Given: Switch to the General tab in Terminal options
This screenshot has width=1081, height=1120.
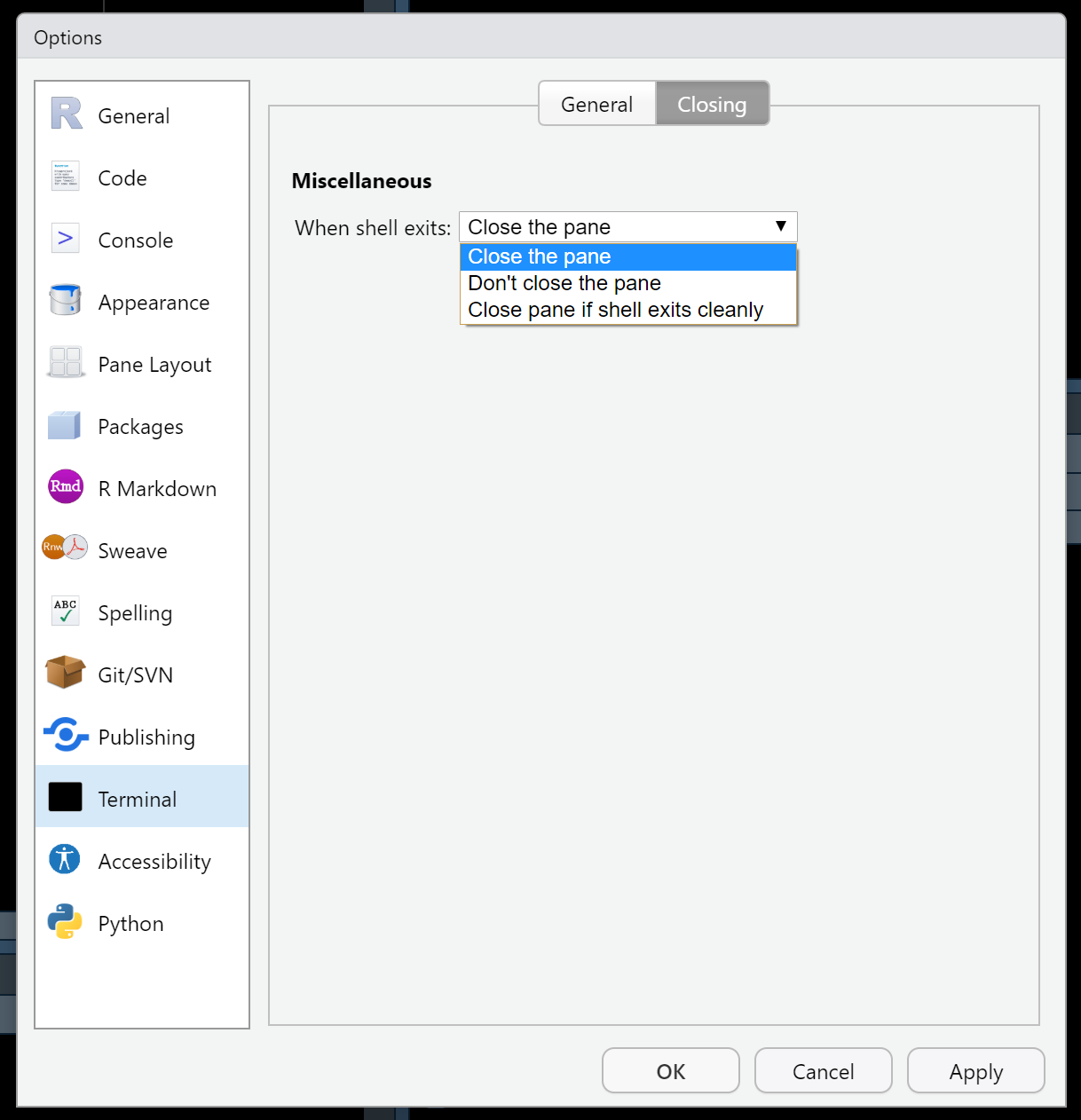Looking at the screenshot, I should pyautogui.click(x=597, y=104).
